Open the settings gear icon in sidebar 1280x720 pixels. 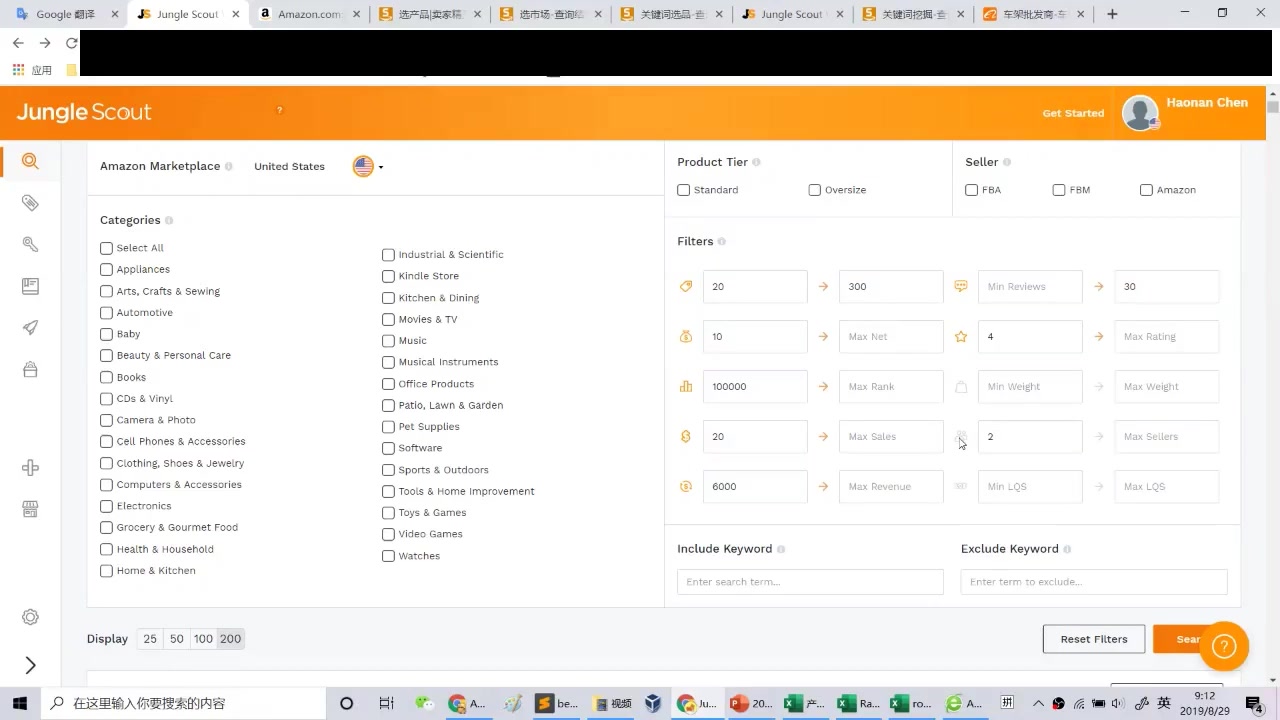click(30, 618)
